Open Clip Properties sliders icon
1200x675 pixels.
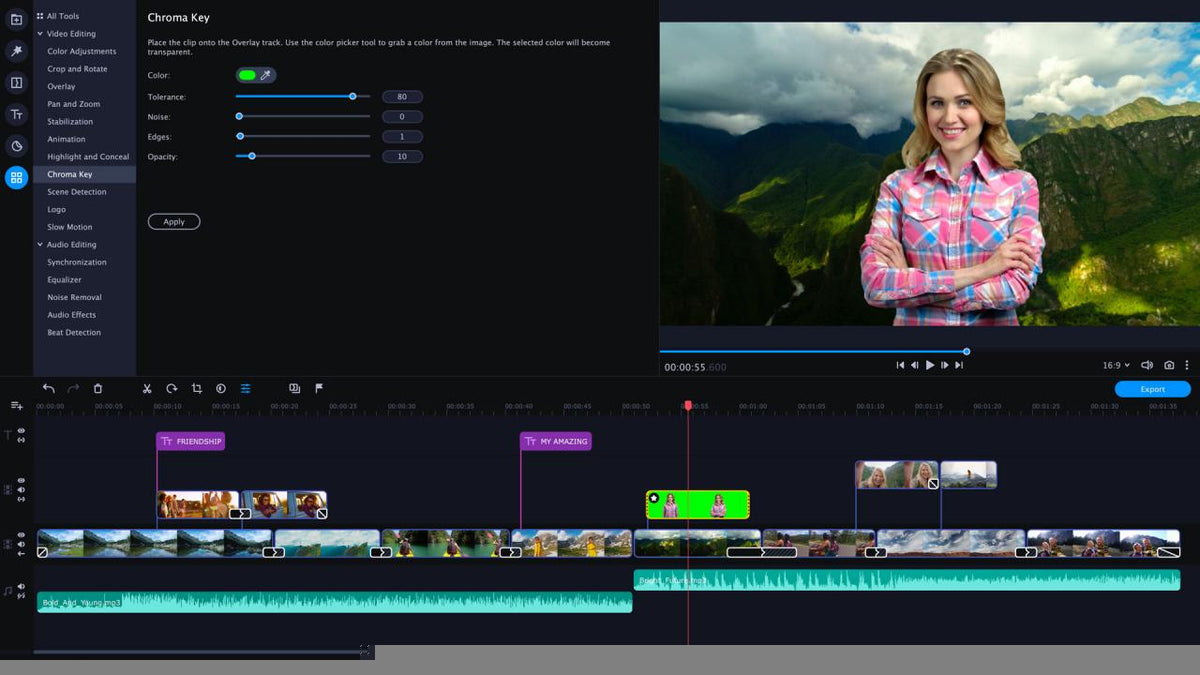coord(245,388)
